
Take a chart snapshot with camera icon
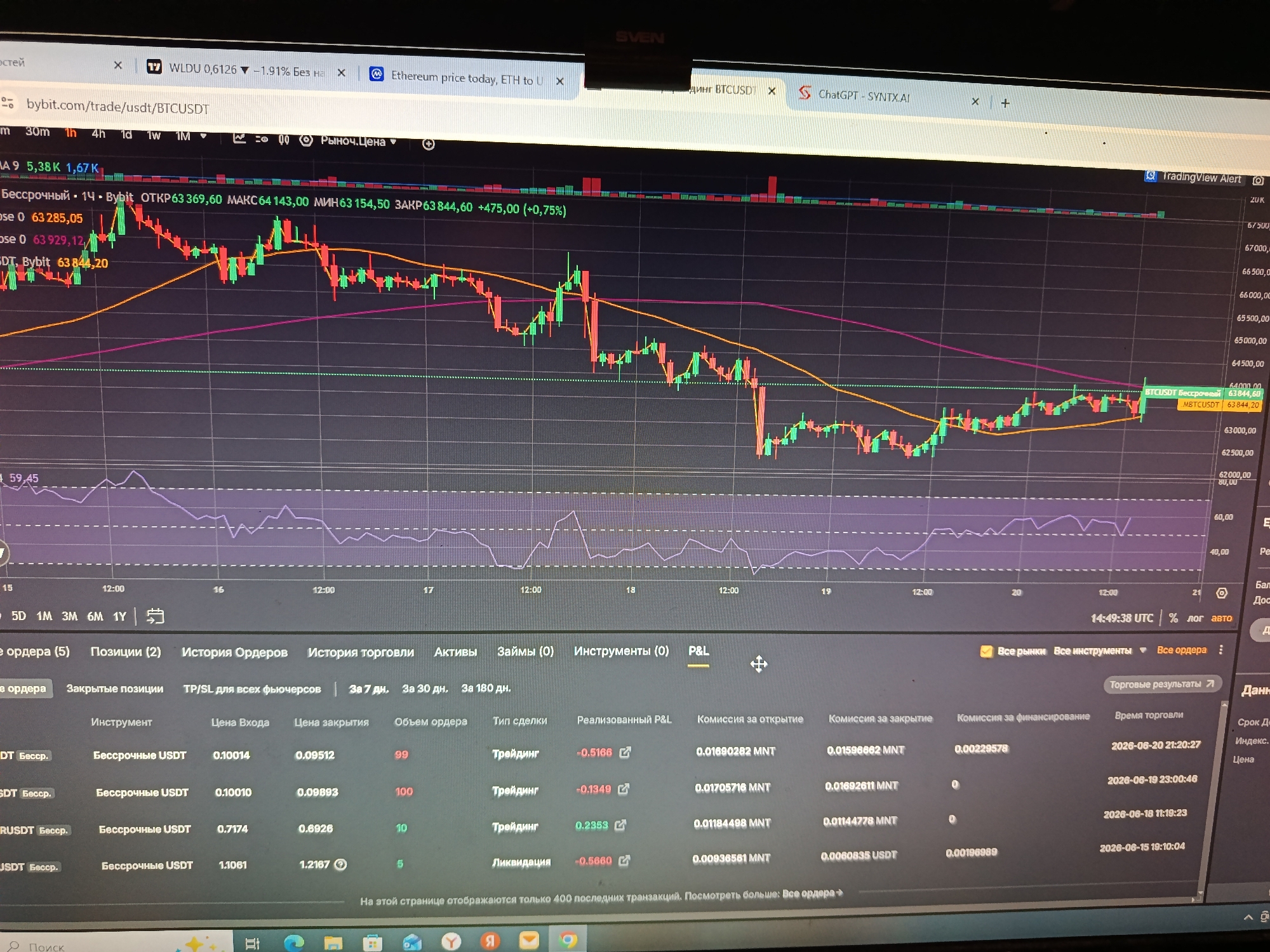[x=1258, y=180]
